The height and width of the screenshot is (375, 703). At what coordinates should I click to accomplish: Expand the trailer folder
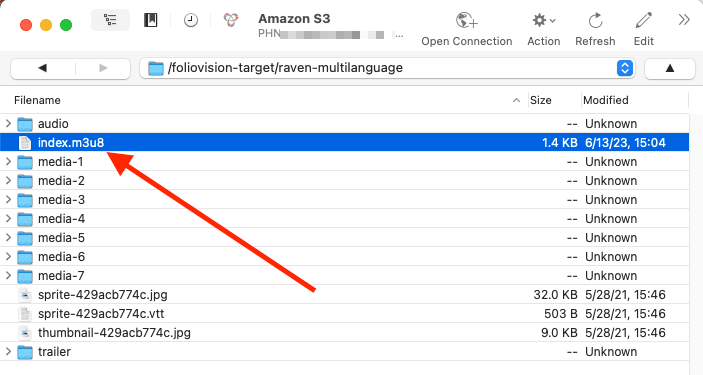(8, 352)
